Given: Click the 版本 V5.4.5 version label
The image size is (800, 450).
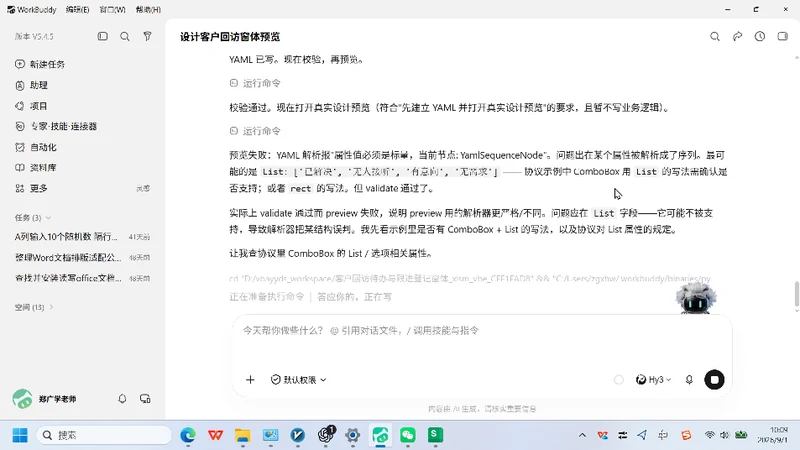Looking at the screenshot, I should 34,37.
